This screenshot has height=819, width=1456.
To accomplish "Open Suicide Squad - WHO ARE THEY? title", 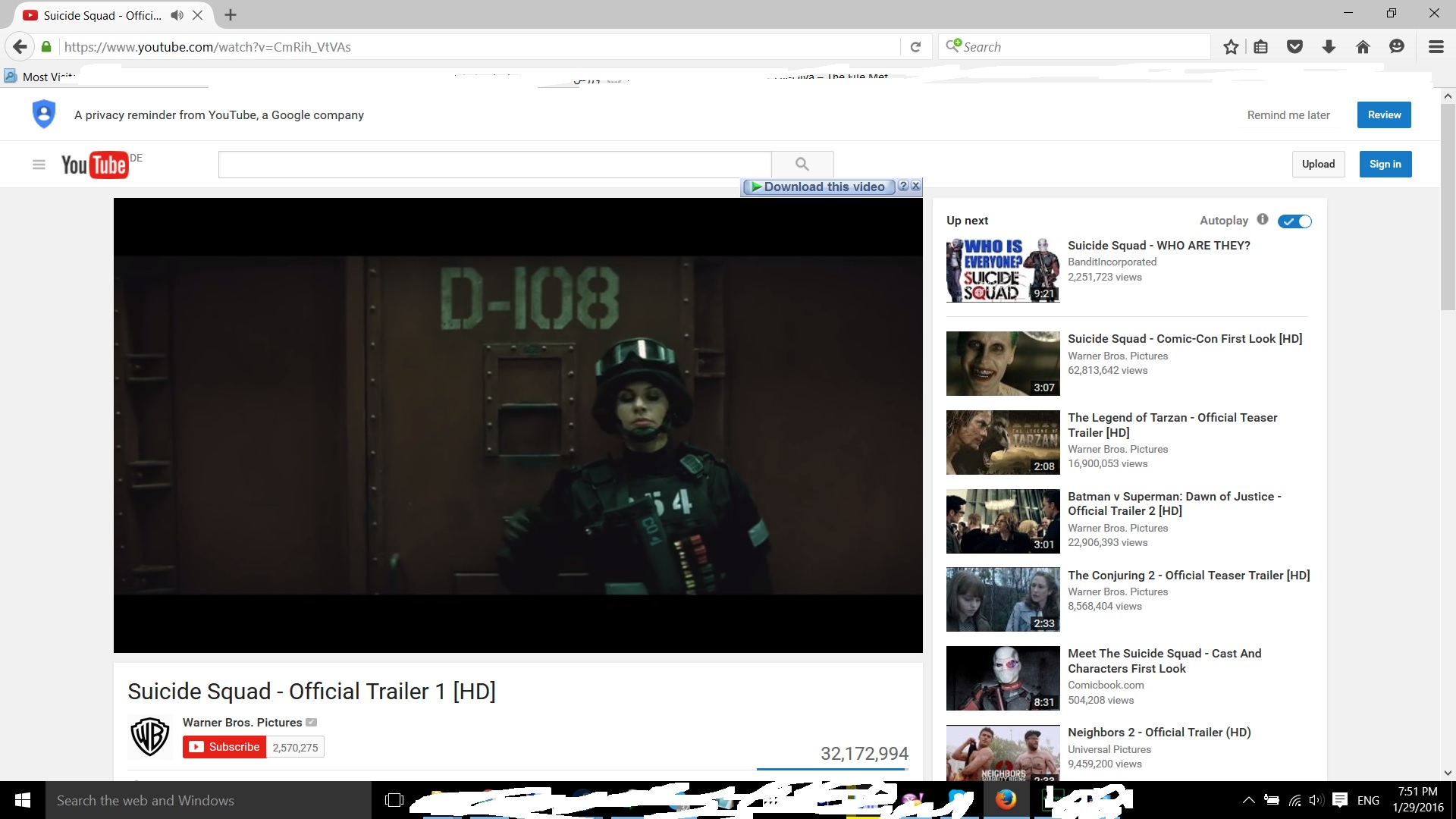I will pyautogui.click(x=1159, y=246).
